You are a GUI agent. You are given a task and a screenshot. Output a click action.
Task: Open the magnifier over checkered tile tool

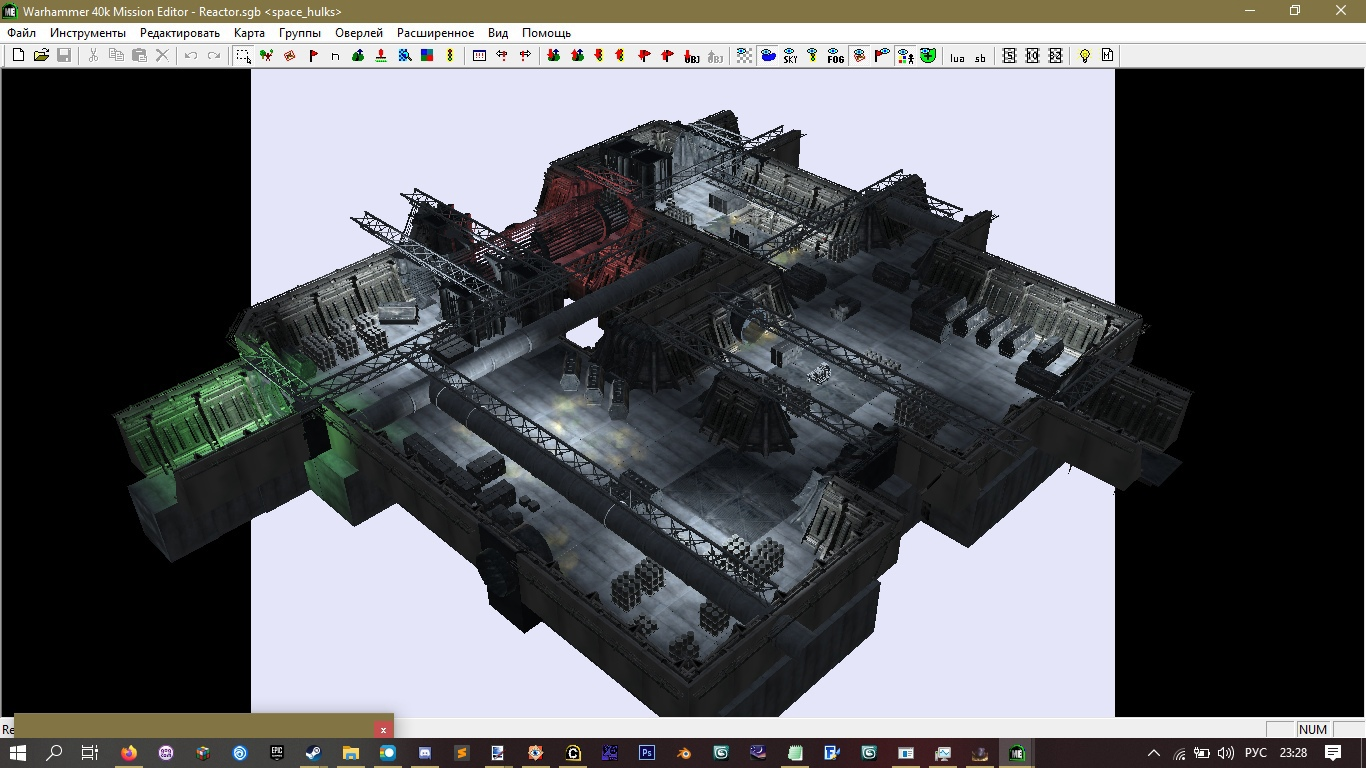(x=404, y=56)
